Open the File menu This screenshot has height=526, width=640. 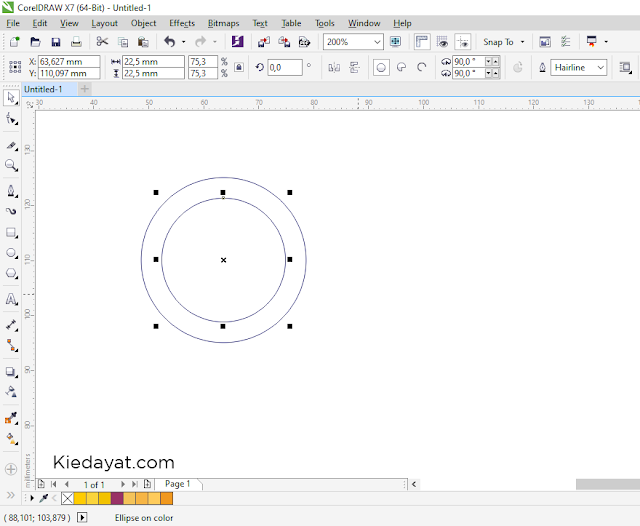[x=13, y=23]
